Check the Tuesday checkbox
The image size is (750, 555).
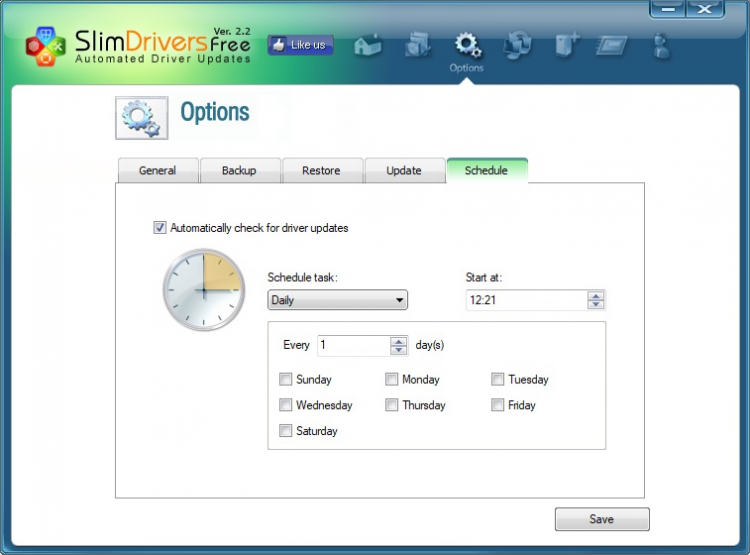(497, 379)
